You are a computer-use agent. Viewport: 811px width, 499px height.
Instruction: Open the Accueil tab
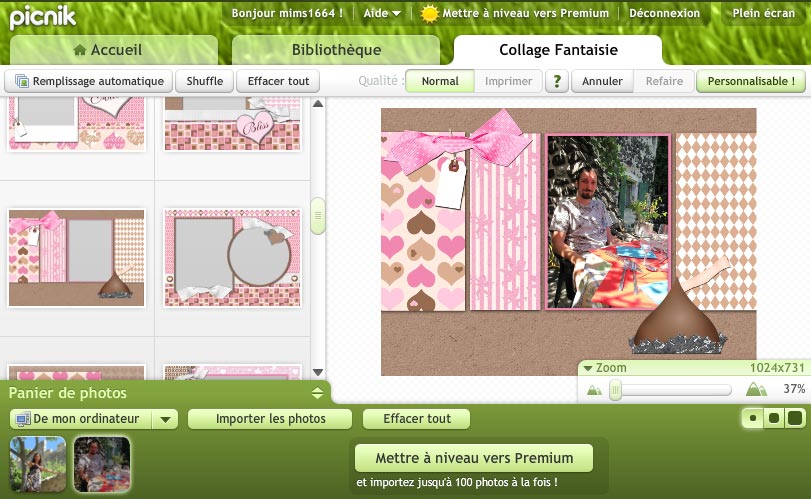[114, 50]
